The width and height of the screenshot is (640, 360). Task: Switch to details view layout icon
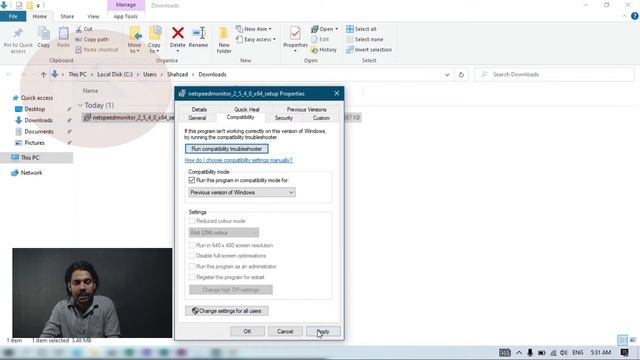[622, 340]
